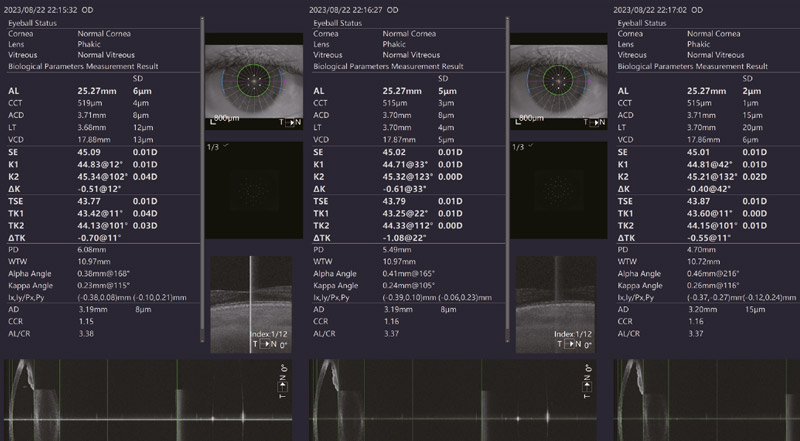Image resolution: width=800 pixels, height=441 pixels.
Task: Click TSE value 43.77
Action: (x=89, y=201)
